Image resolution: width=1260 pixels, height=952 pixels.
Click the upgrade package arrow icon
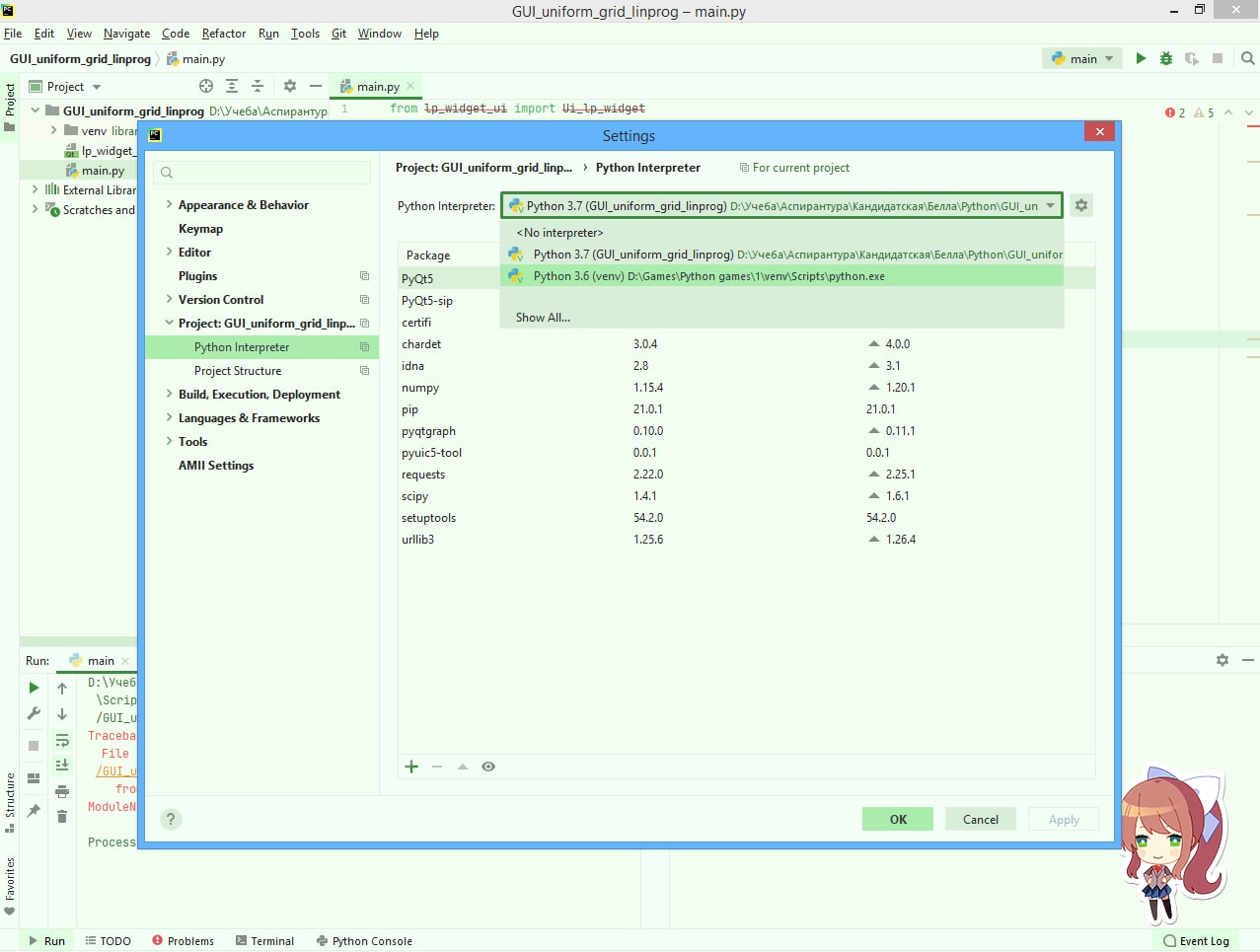pyautogui.click(x=463, y=767)
